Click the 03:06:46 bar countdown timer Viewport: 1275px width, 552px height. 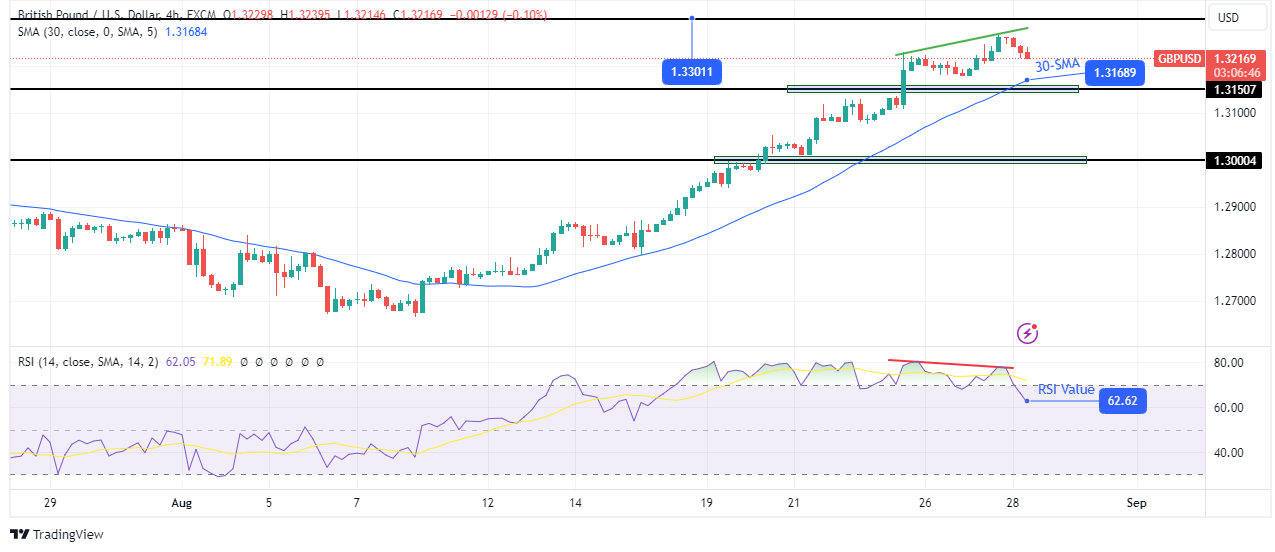click(x=1237, y=73)
